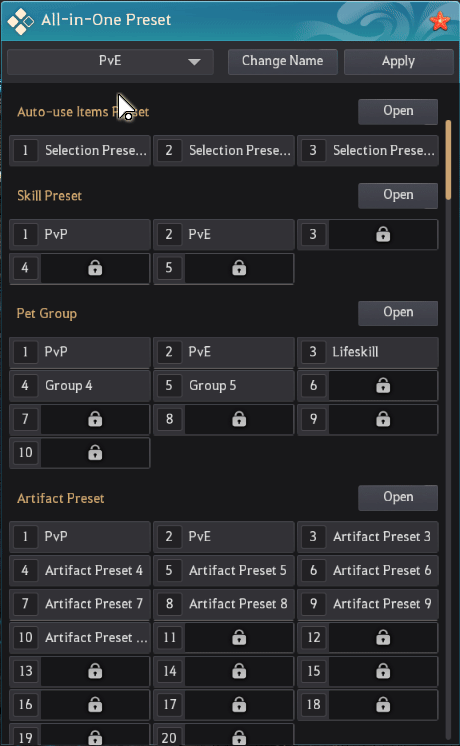Click the lock icon on Pet Group slot 6

(383, 385)
